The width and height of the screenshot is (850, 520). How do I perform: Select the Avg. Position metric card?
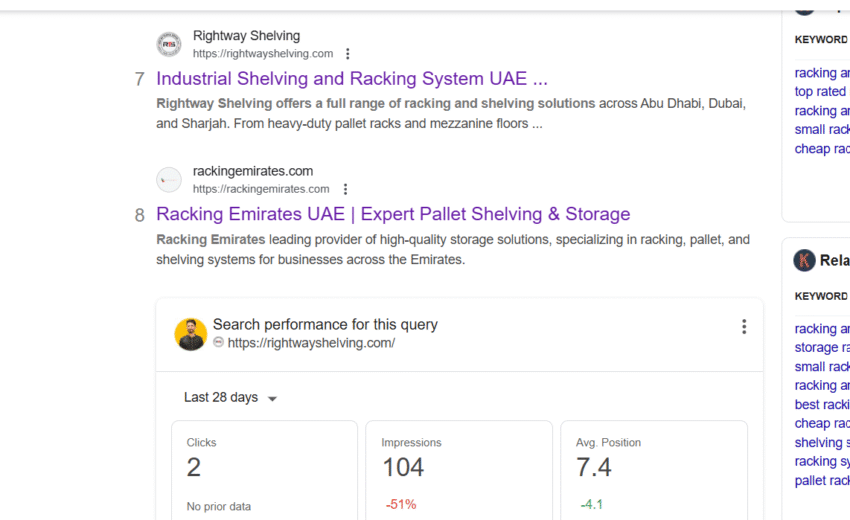click(653, 470)
